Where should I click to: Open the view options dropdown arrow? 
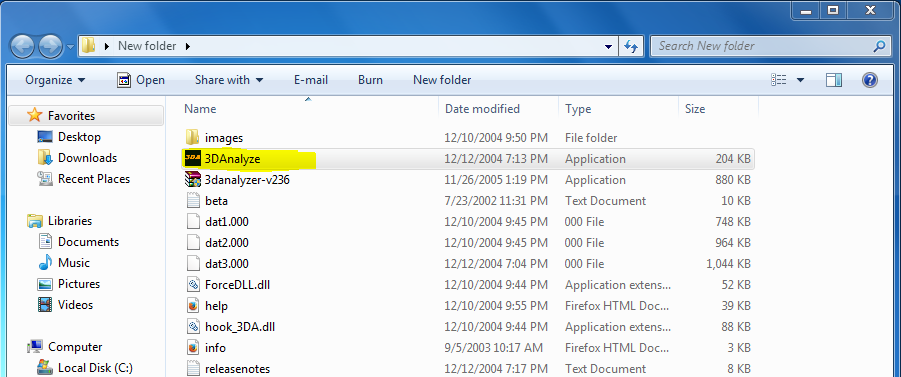pos(800,80)
